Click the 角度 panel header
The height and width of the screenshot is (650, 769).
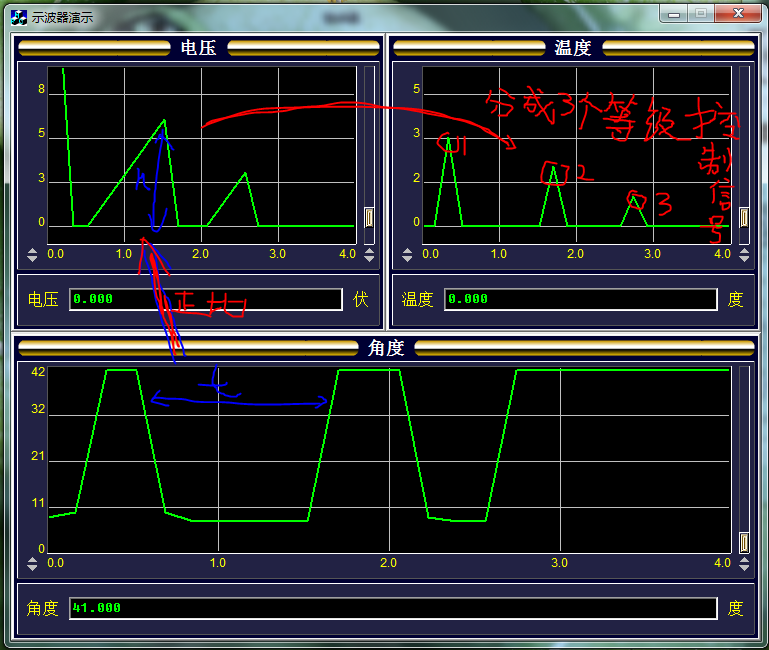385,348
